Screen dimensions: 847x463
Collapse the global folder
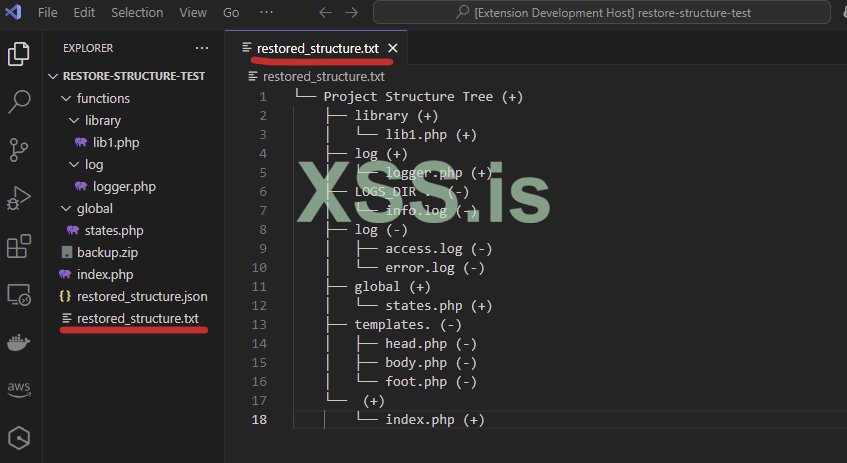(66, 209)
